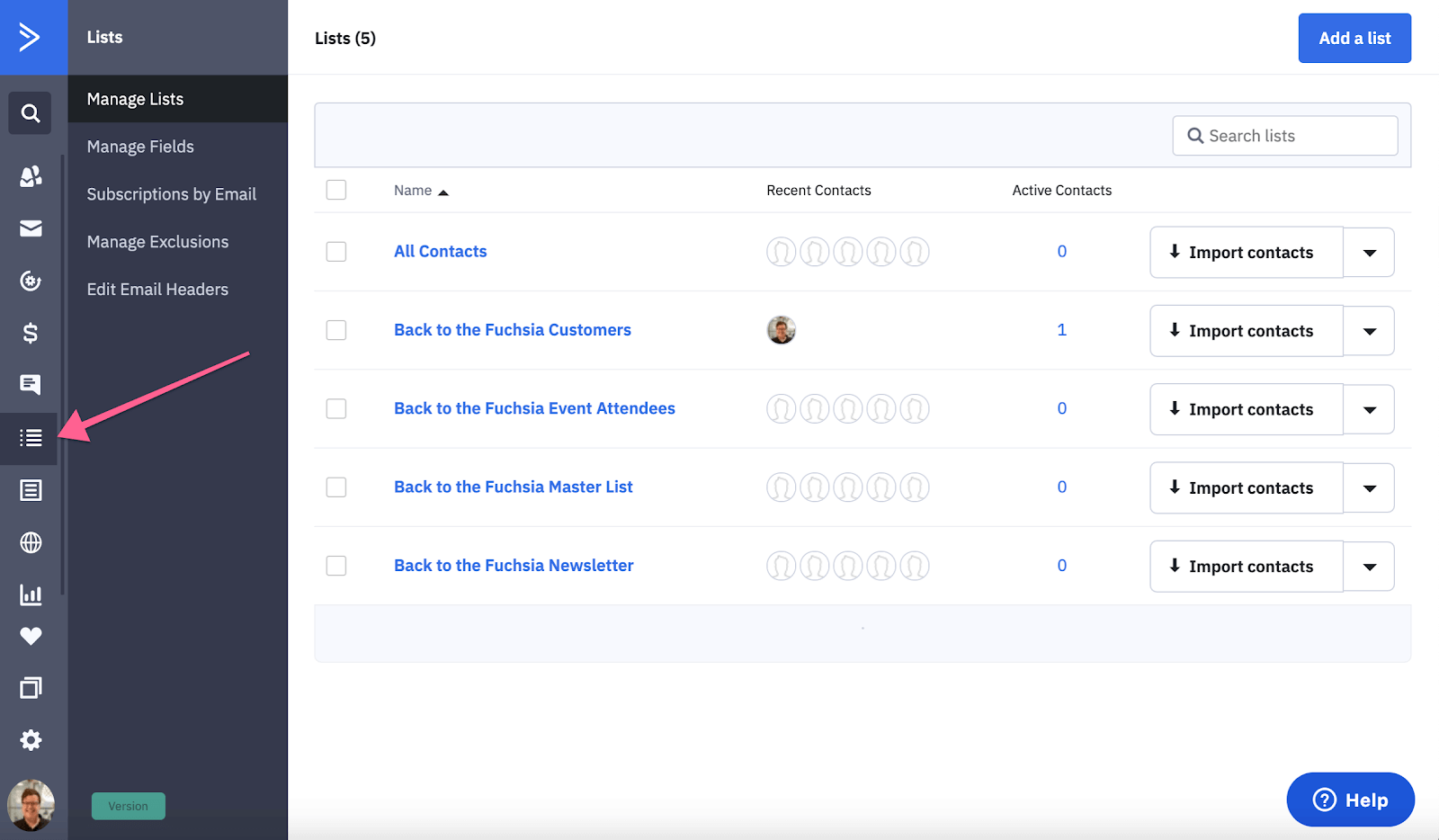The height and width of the screenshot is (840, 1439).
Task: Click the Add a list button
Action: [1354, 39]
